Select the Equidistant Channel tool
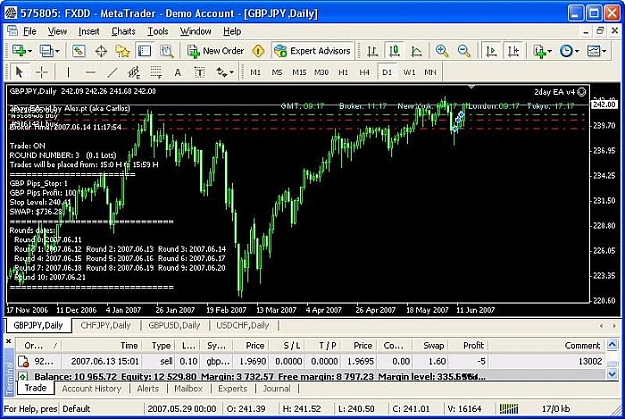The image size is (625, 419). 134,72
